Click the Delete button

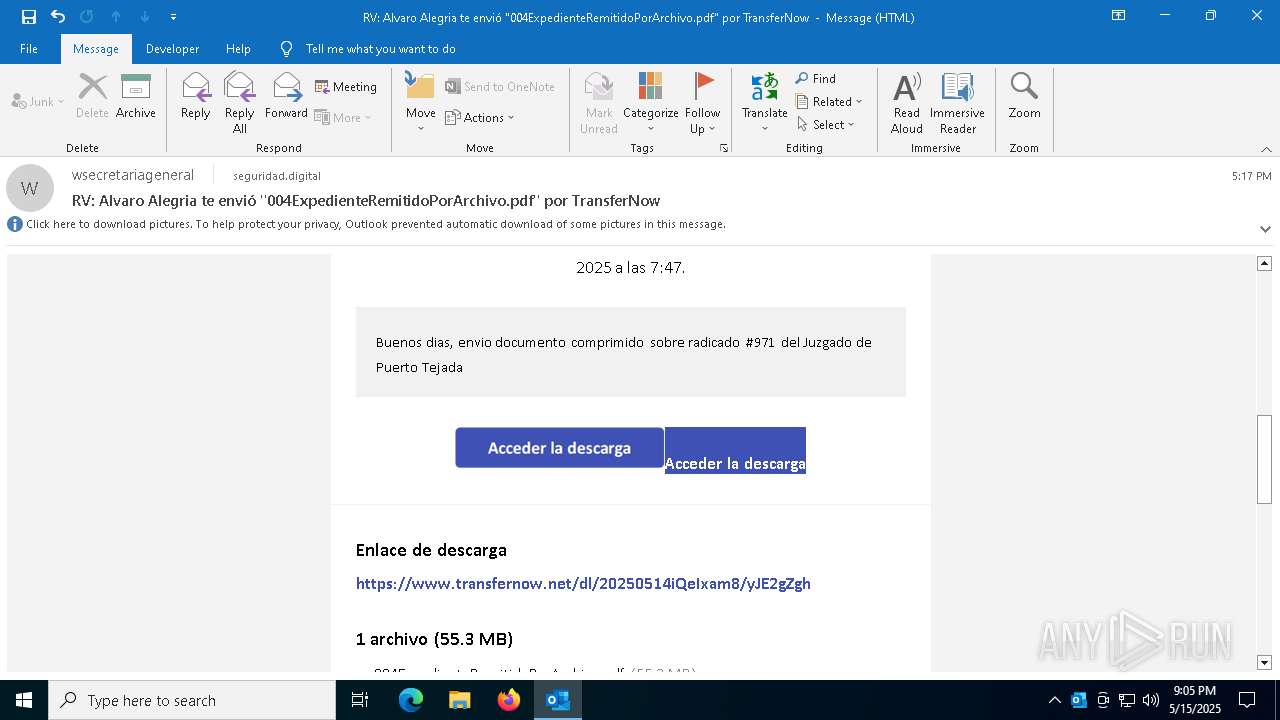click(92, 97)
